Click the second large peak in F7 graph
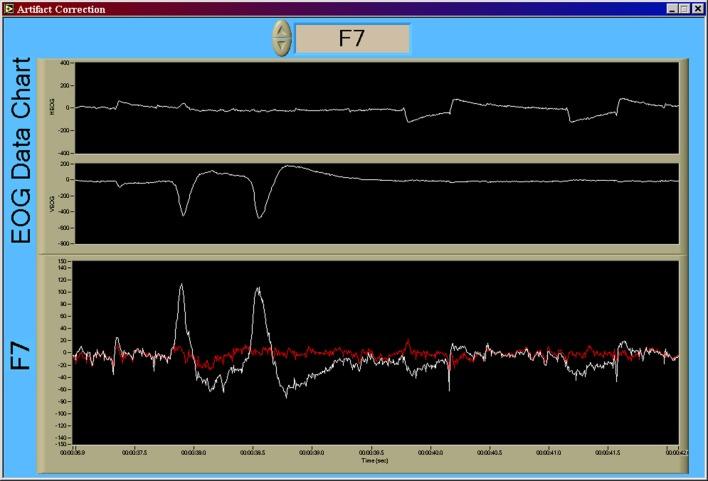The width and height of the screenshot is (708, 481). pos(258,289)
